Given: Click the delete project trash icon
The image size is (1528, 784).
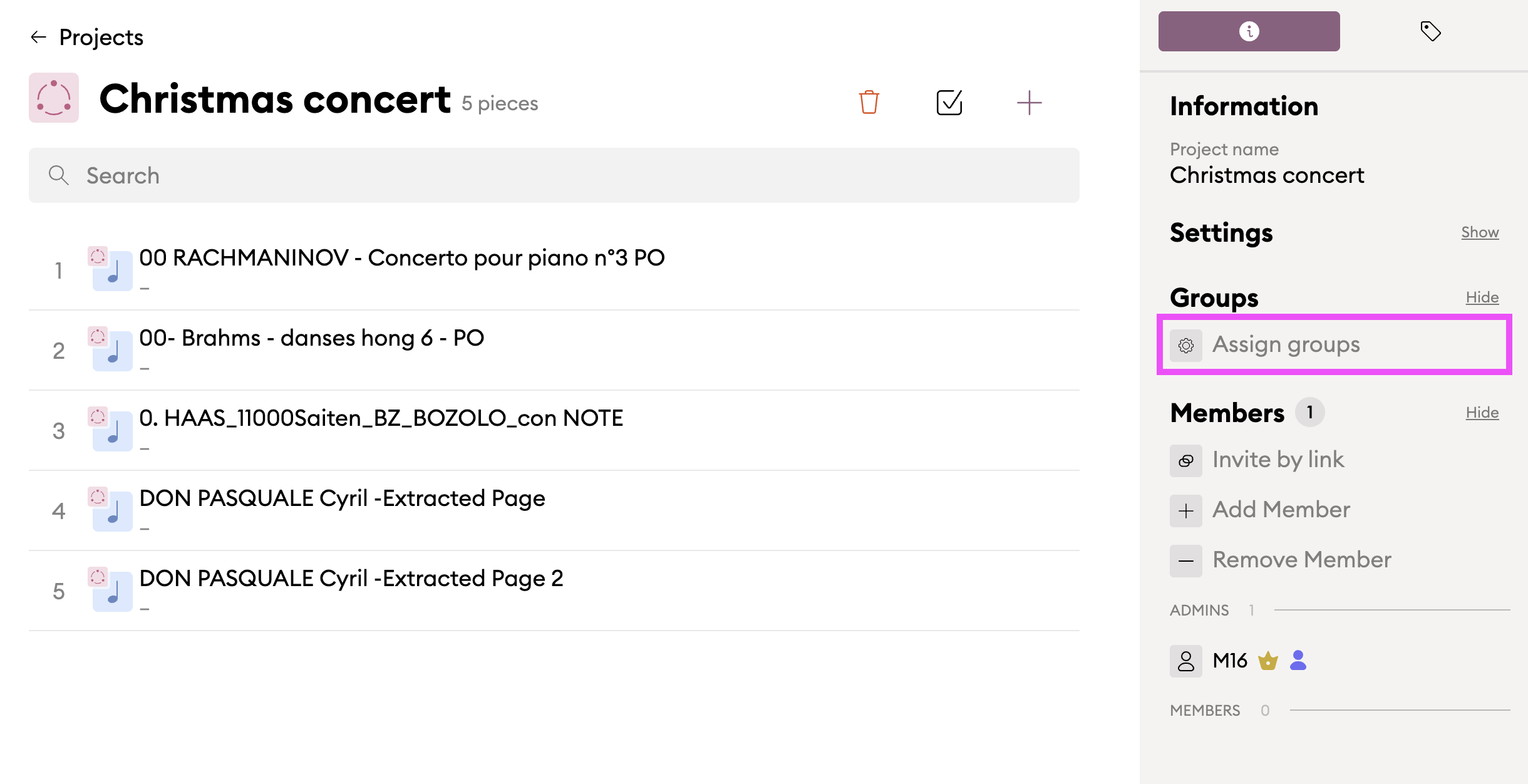Looking at the screenshot, I should (x=869, y=102).
